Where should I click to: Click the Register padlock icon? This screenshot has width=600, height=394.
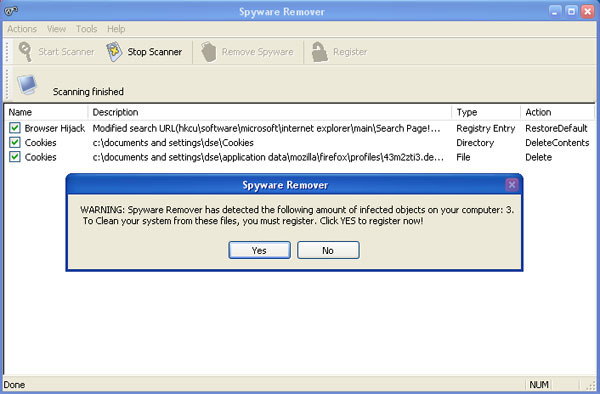tap(319, 52)
